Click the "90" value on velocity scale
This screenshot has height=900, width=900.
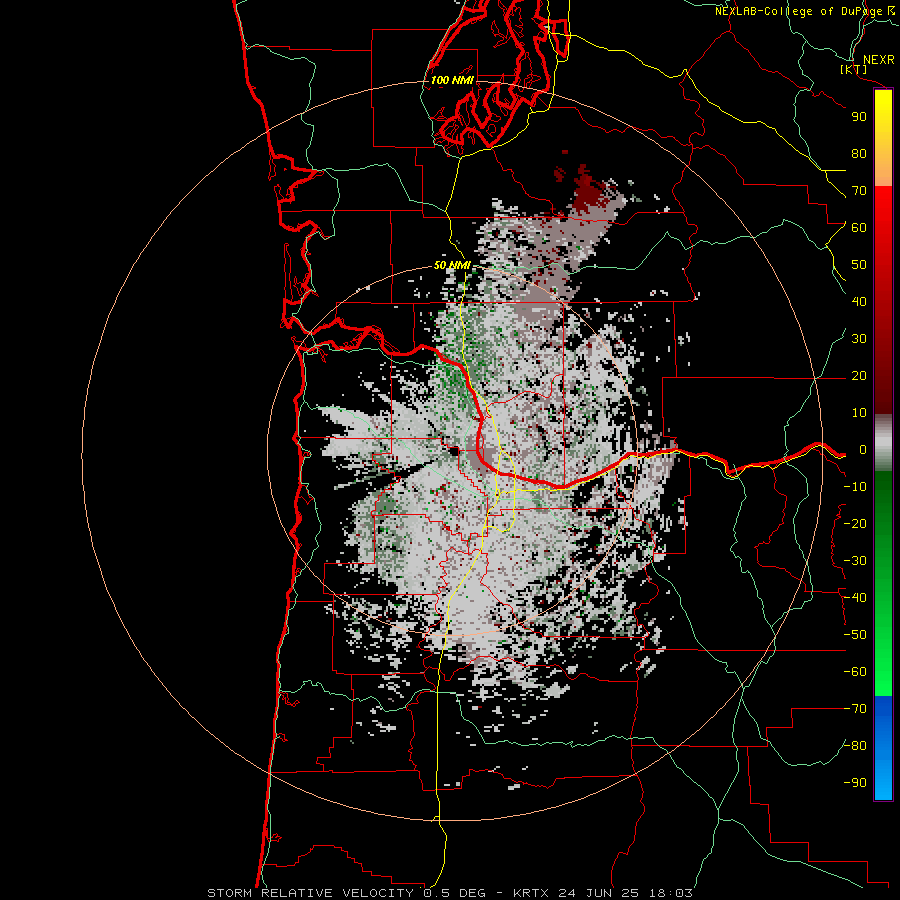click(x=859, y=117)
